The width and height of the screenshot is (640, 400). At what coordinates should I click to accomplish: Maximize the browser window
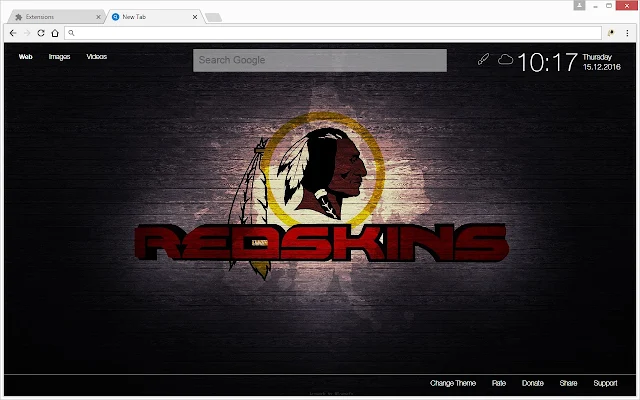[x=609, y=6]
